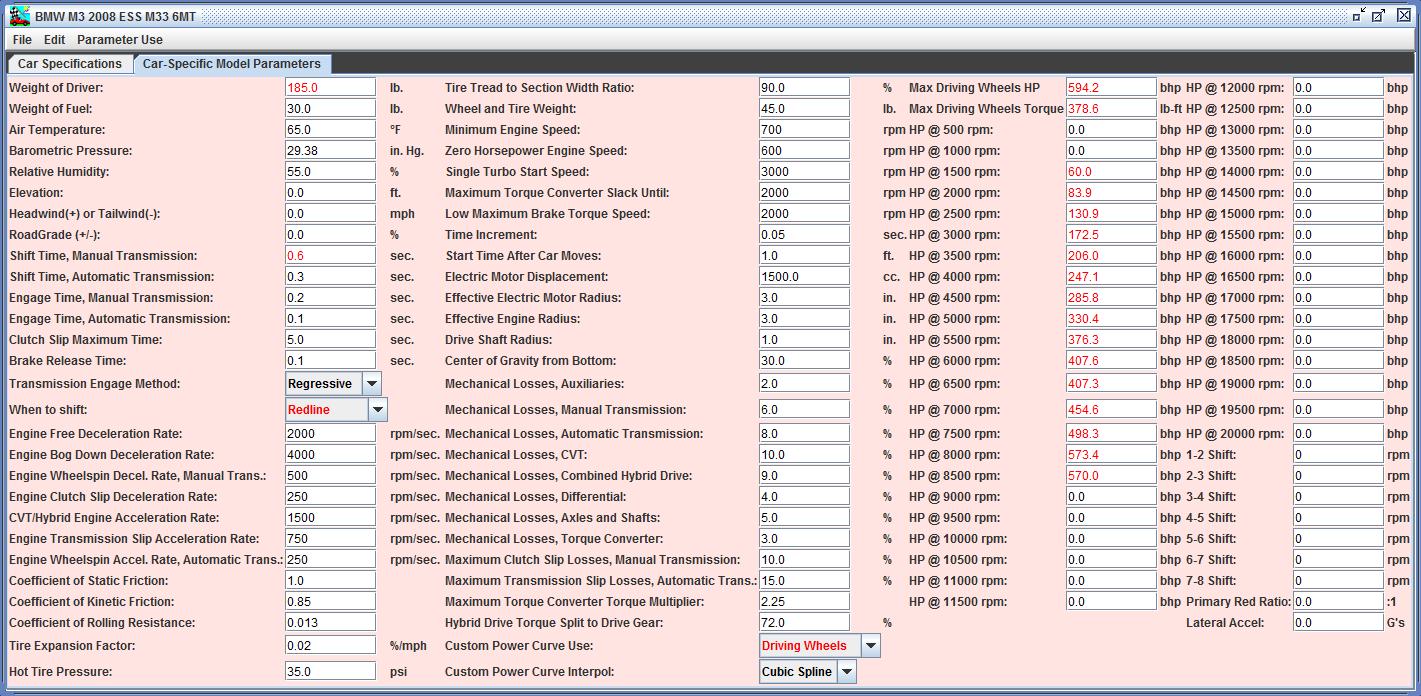Click HP @ 1500 rpm field
The image size is (1421, 696).
tap(1111, 172)
